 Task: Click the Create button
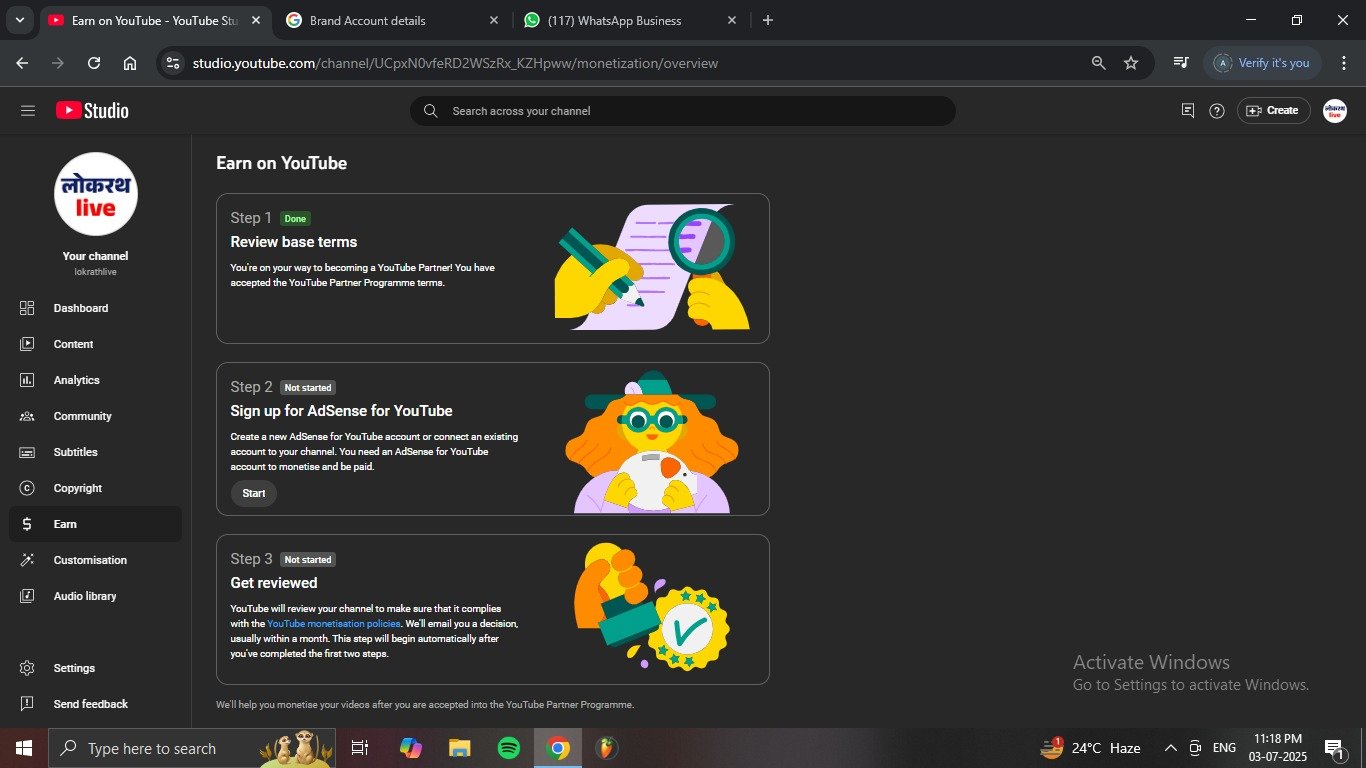pos(1274,111)
